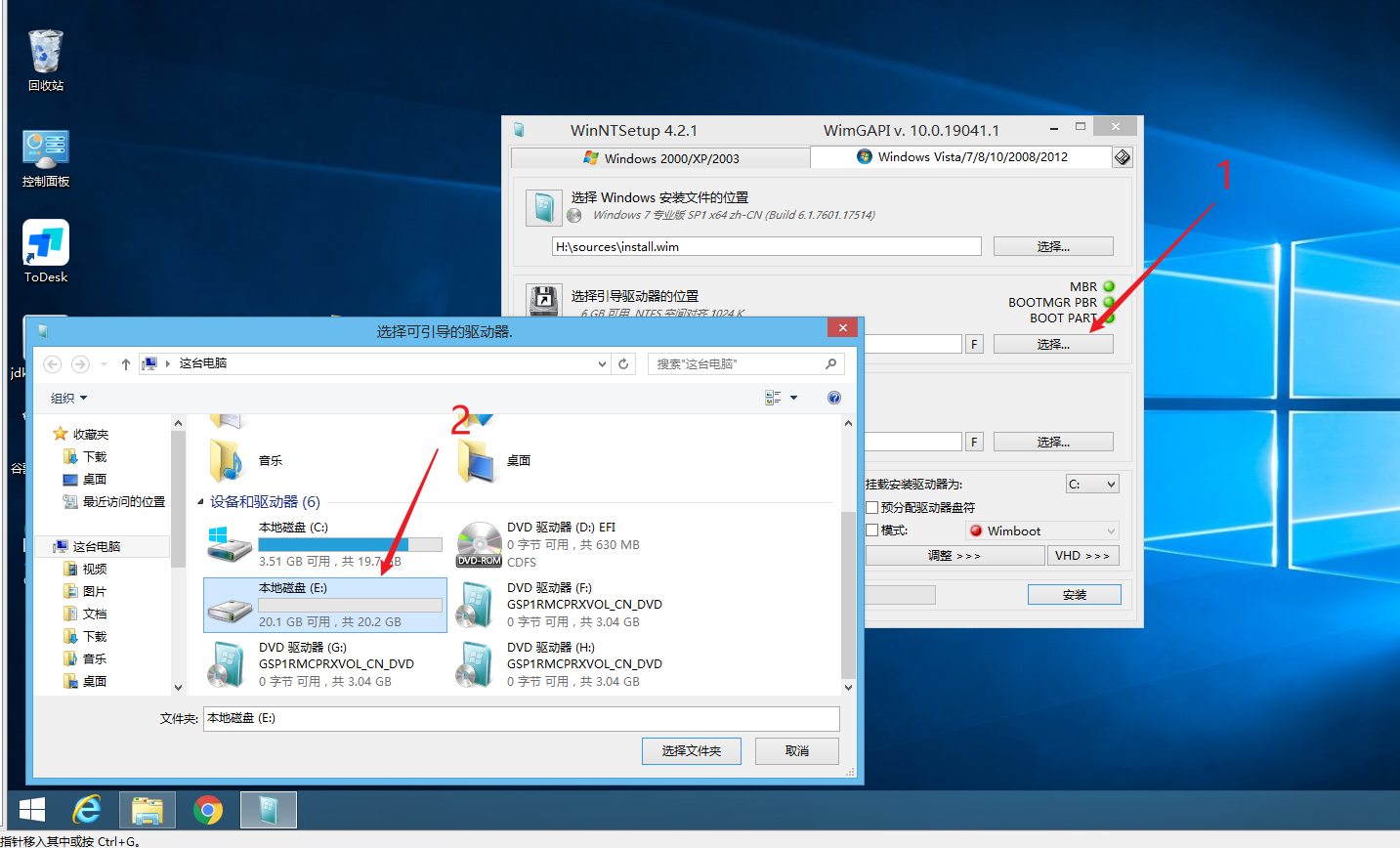Click the file dialog back arrow
The height and width of the screenshot is (848, 1400).
(x=53, y=364)
